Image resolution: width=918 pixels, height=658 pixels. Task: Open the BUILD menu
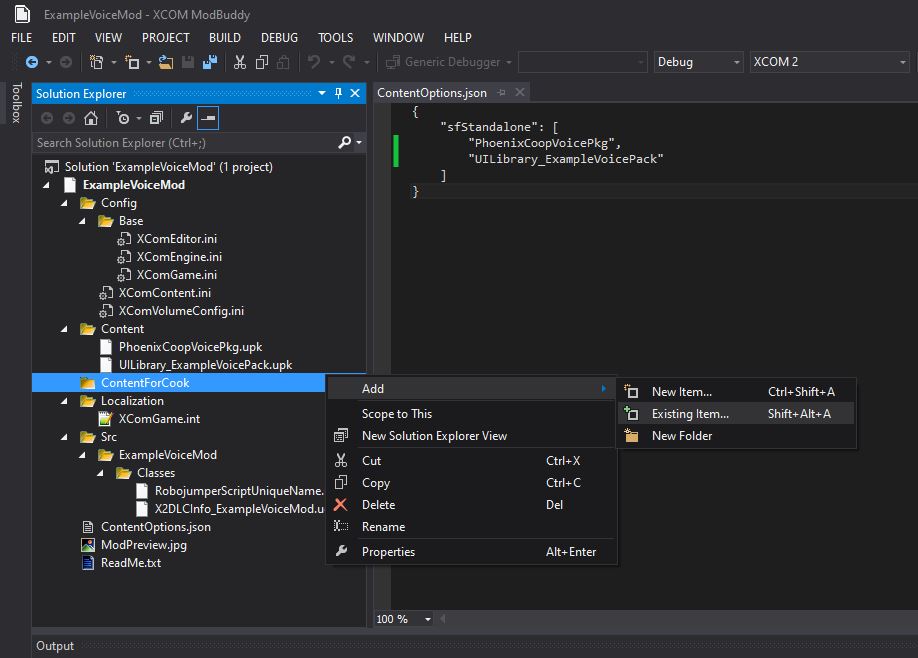coord(224,37)
